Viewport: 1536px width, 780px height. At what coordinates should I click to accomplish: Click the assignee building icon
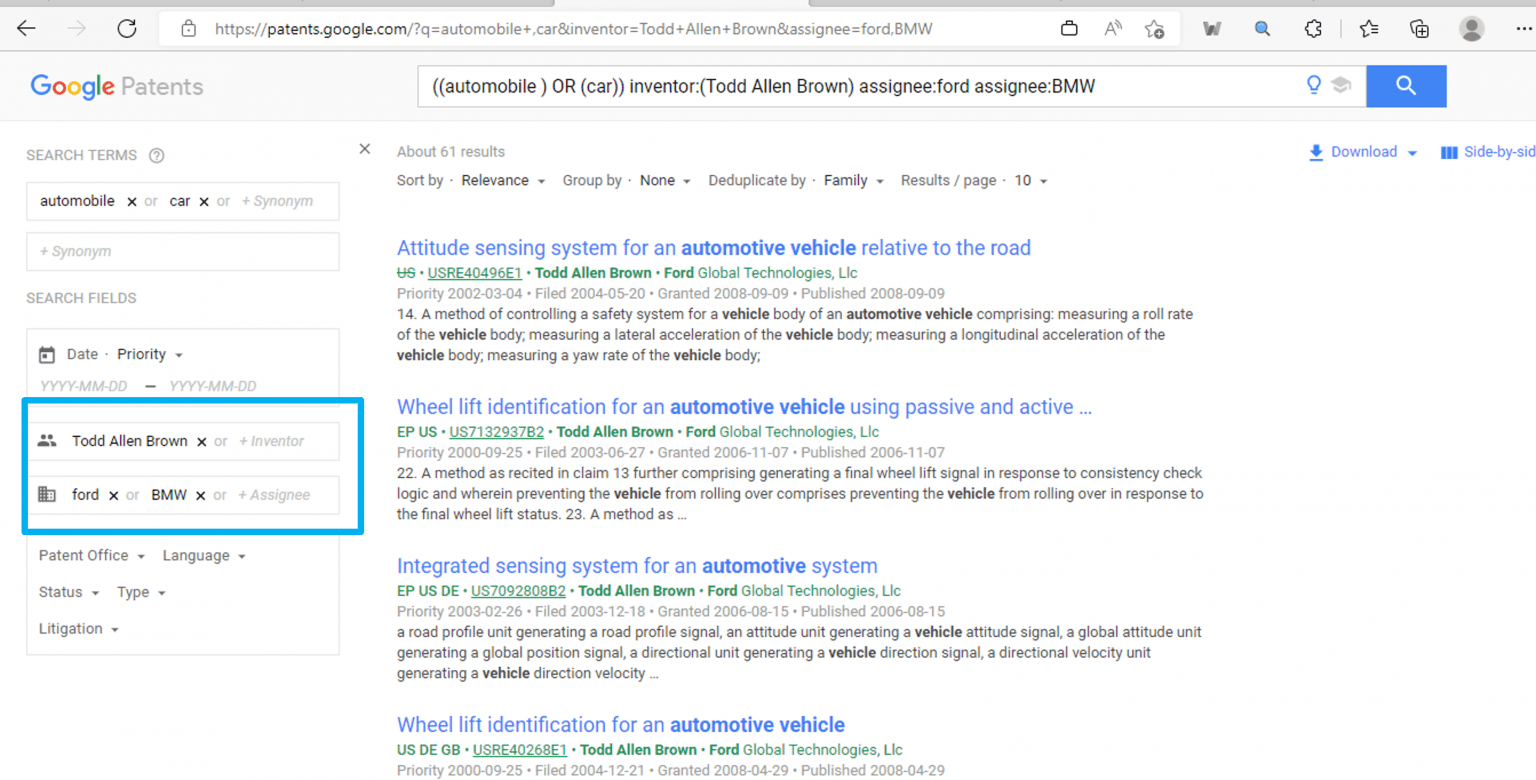click(x=47, y=494)
